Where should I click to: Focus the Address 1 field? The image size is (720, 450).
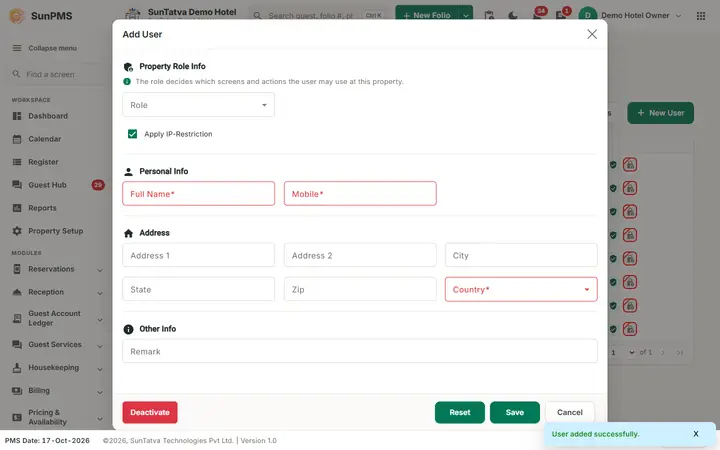[x=198, y=255]
